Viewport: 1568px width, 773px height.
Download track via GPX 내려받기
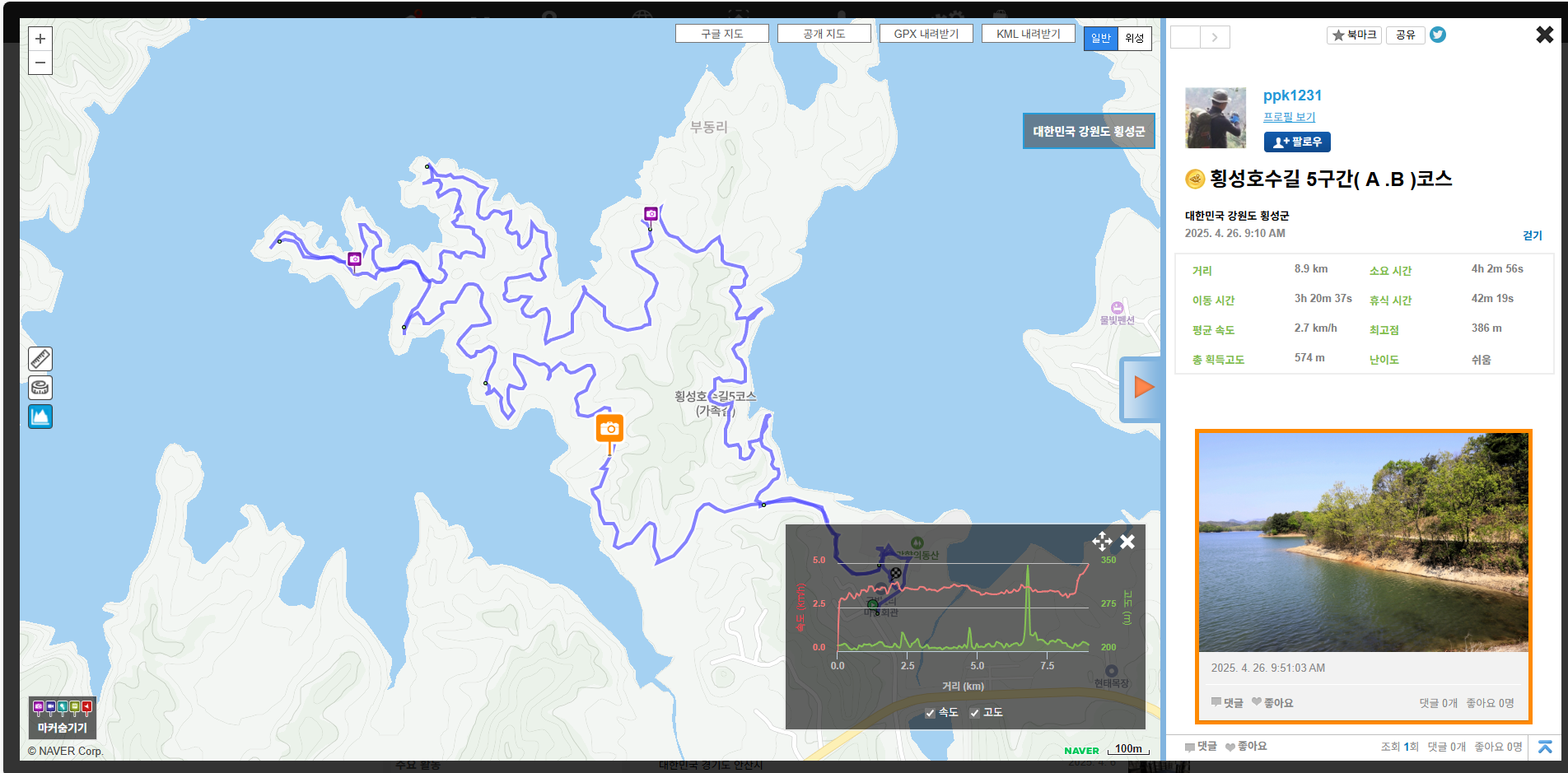click(926, 34)
